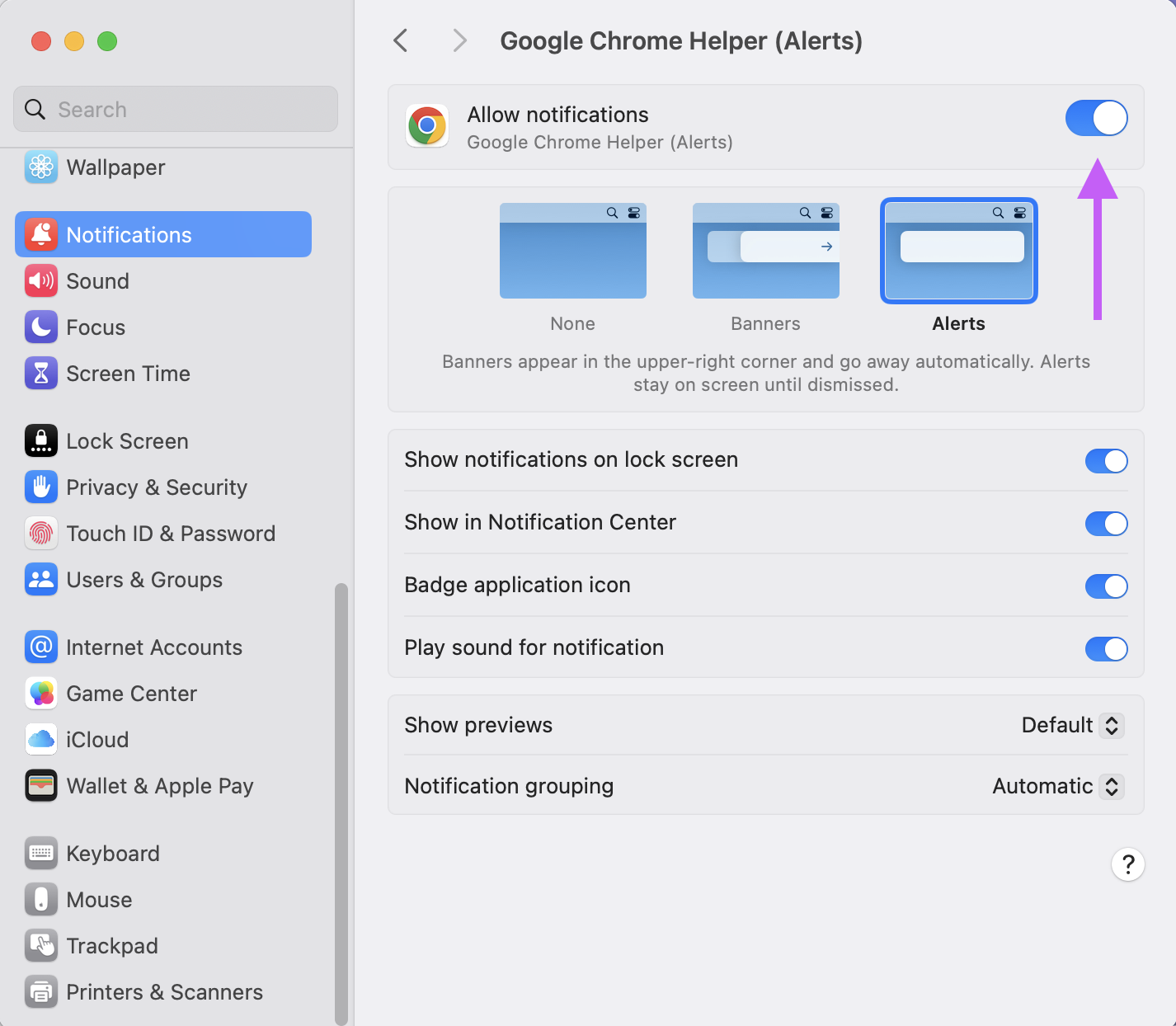Click the Touch ID fingerprint icon
This screenshot has width=1176, height=1026.
click(x=41, y=533)
